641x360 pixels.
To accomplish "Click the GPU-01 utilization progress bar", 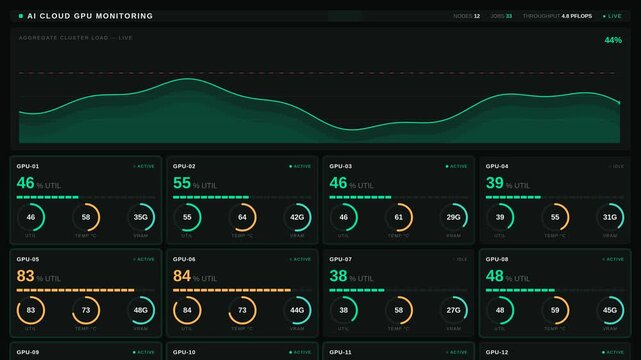I will (86, 197).
